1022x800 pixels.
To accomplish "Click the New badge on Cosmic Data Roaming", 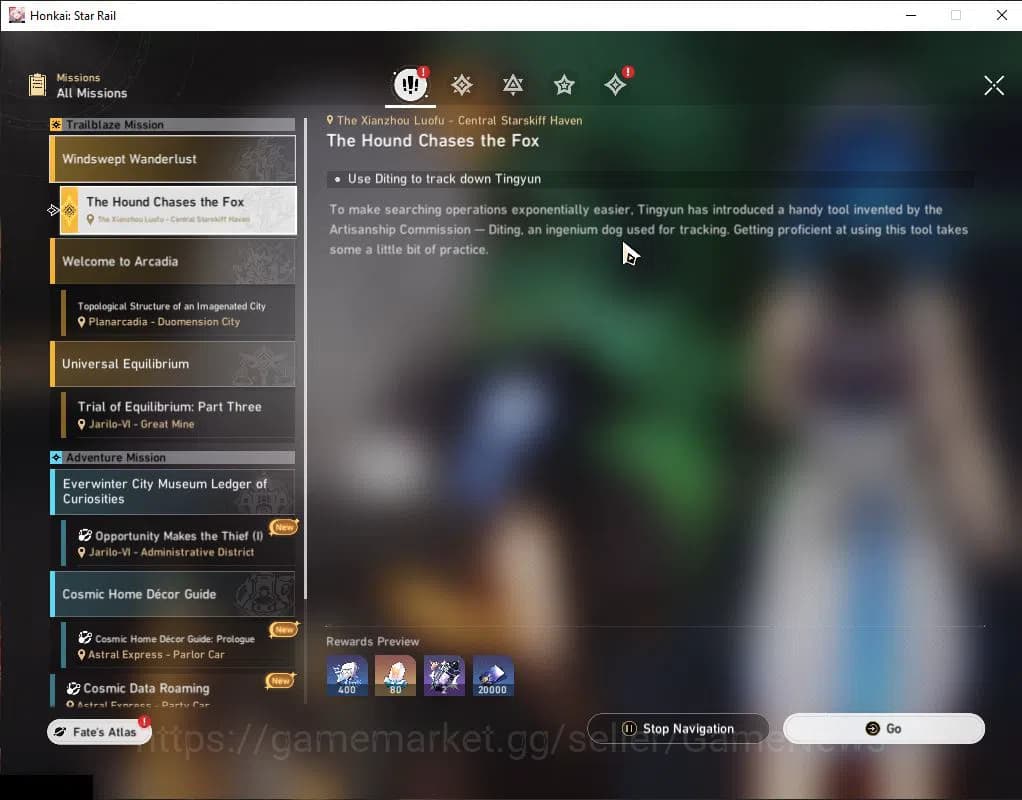I will coord(280,681).
